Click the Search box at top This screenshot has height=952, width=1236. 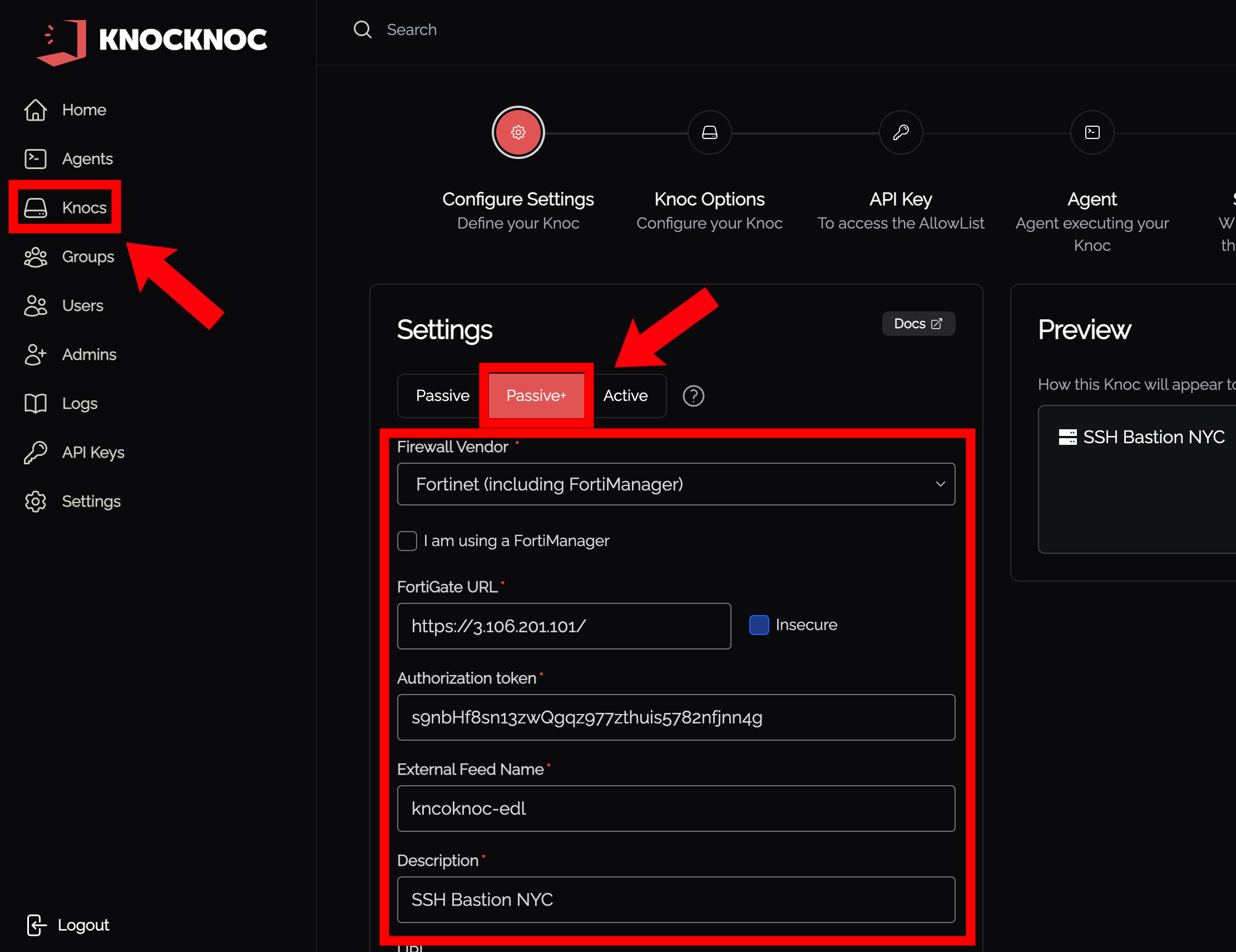(412, 29)
